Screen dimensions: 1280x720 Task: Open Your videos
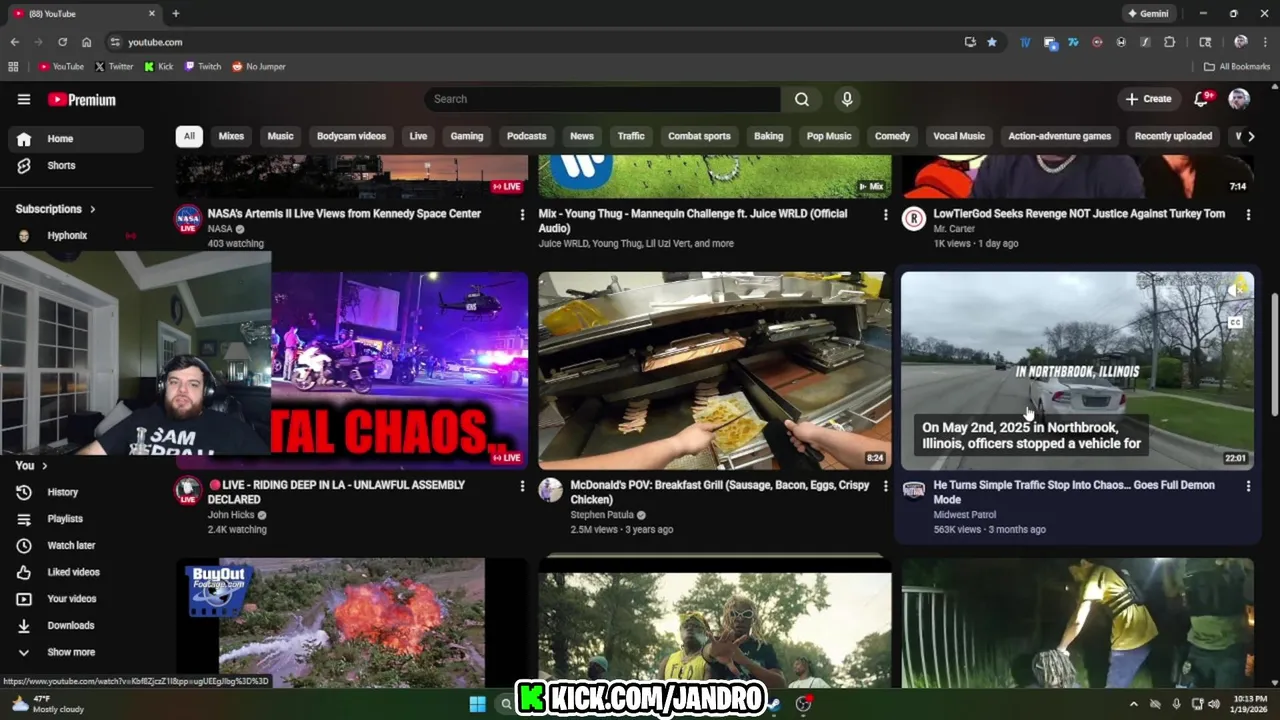click(x=76, y=599)
